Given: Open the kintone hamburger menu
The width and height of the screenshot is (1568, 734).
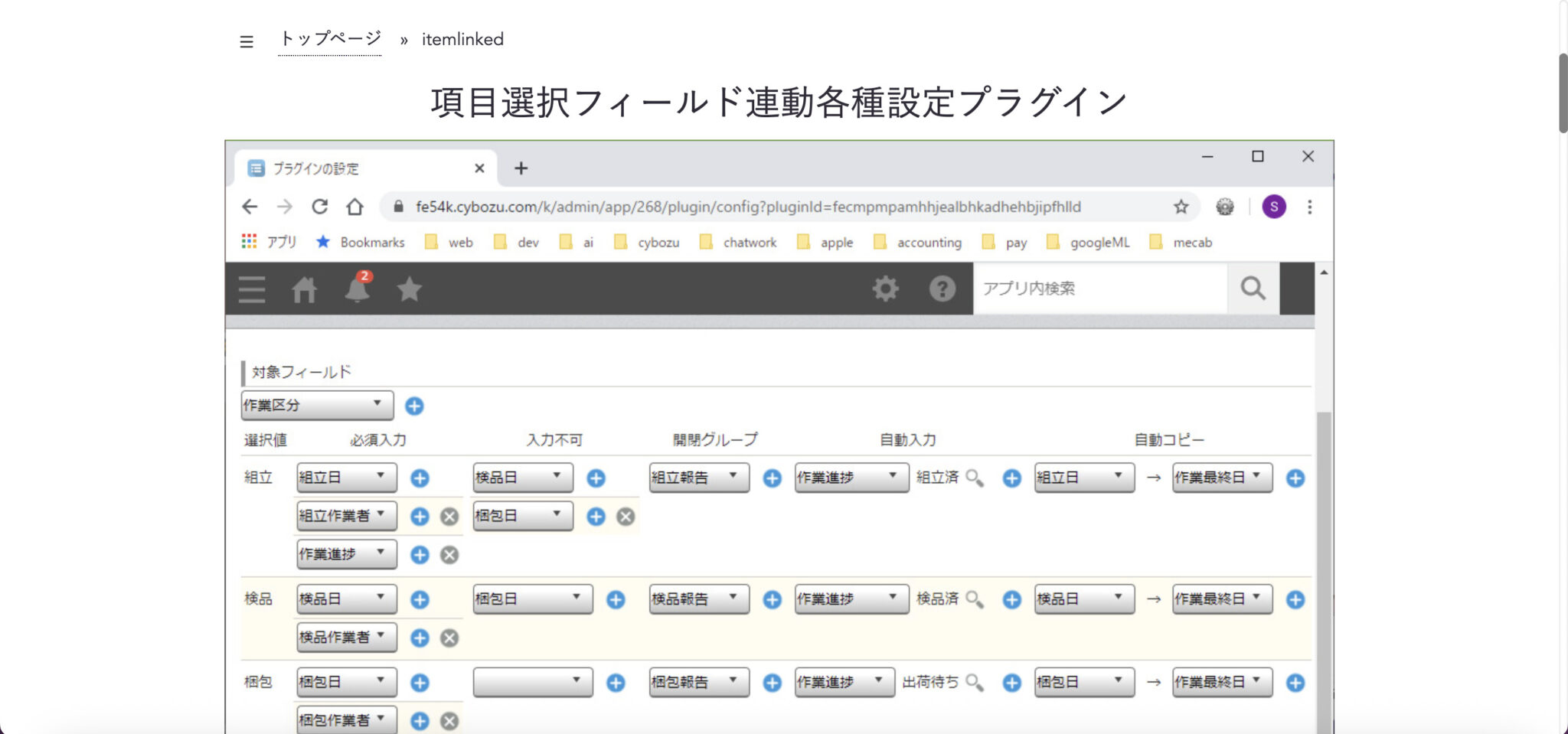Looking at the screenshot, I should 251,289.
